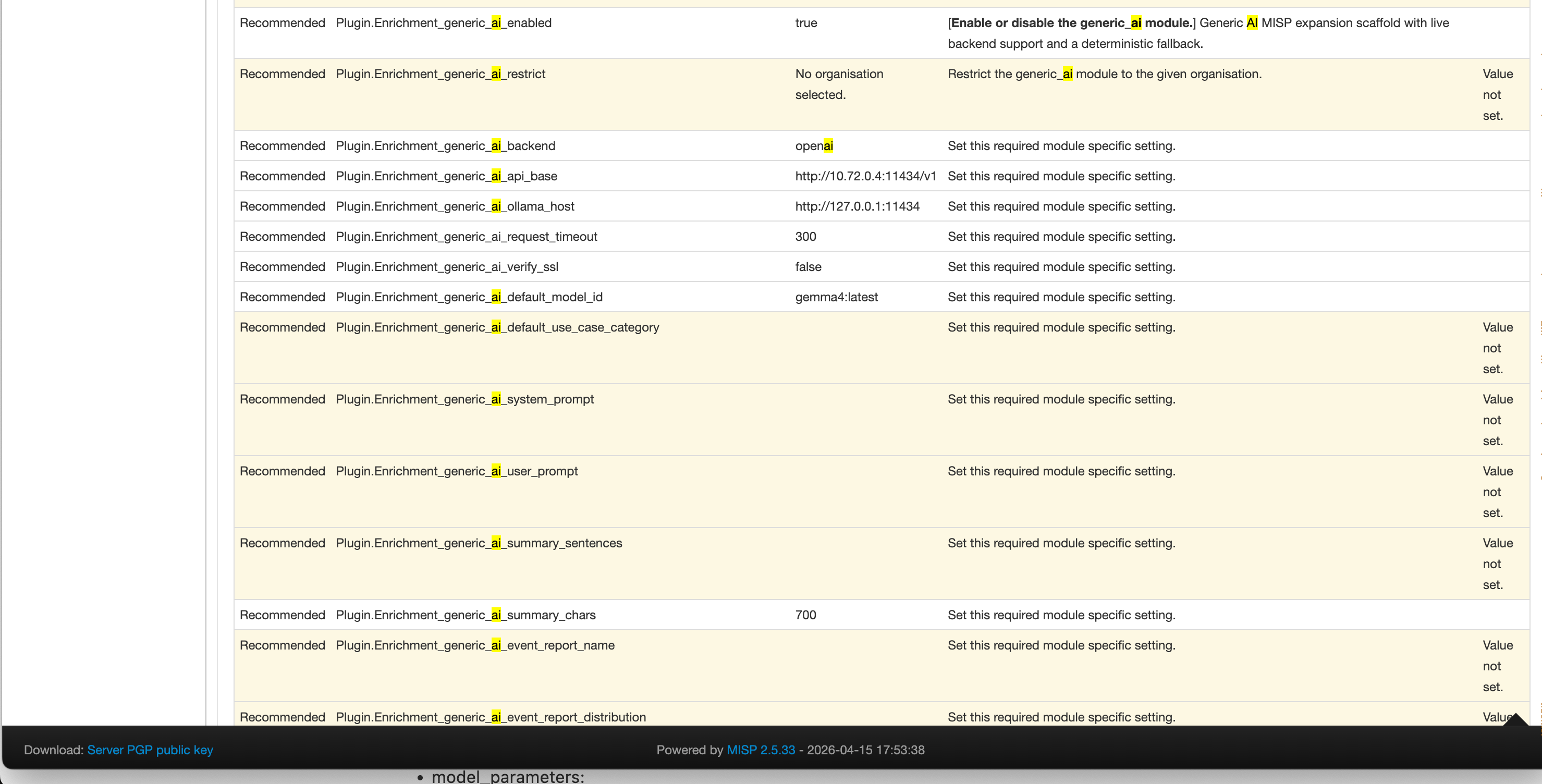Edit the generic_ai_backend value openai
Viewport: 1542px width, 784px height.
pyautogui.click(x=814, y=146)
